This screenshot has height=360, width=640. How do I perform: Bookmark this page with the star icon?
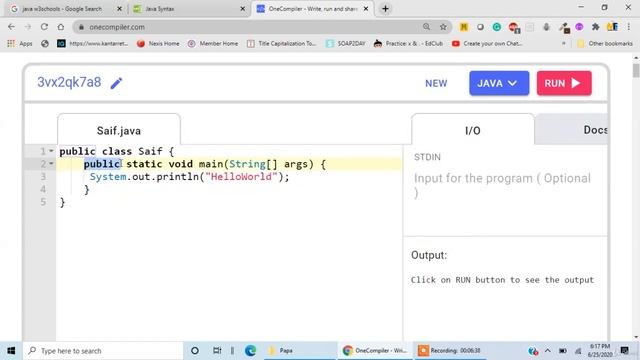443,27
